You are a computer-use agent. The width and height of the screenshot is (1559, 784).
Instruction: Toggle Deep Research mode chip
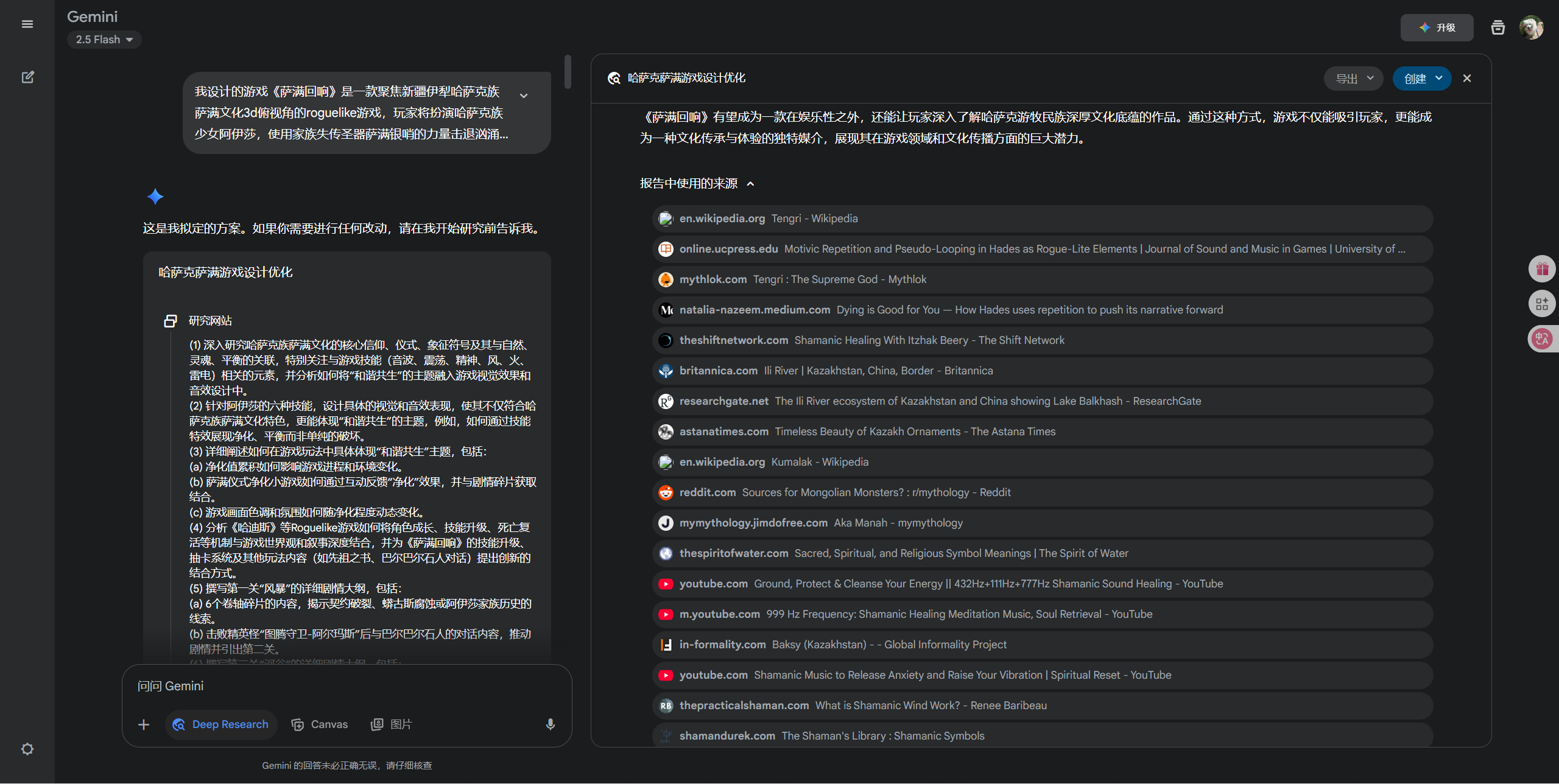pos(221,724)
